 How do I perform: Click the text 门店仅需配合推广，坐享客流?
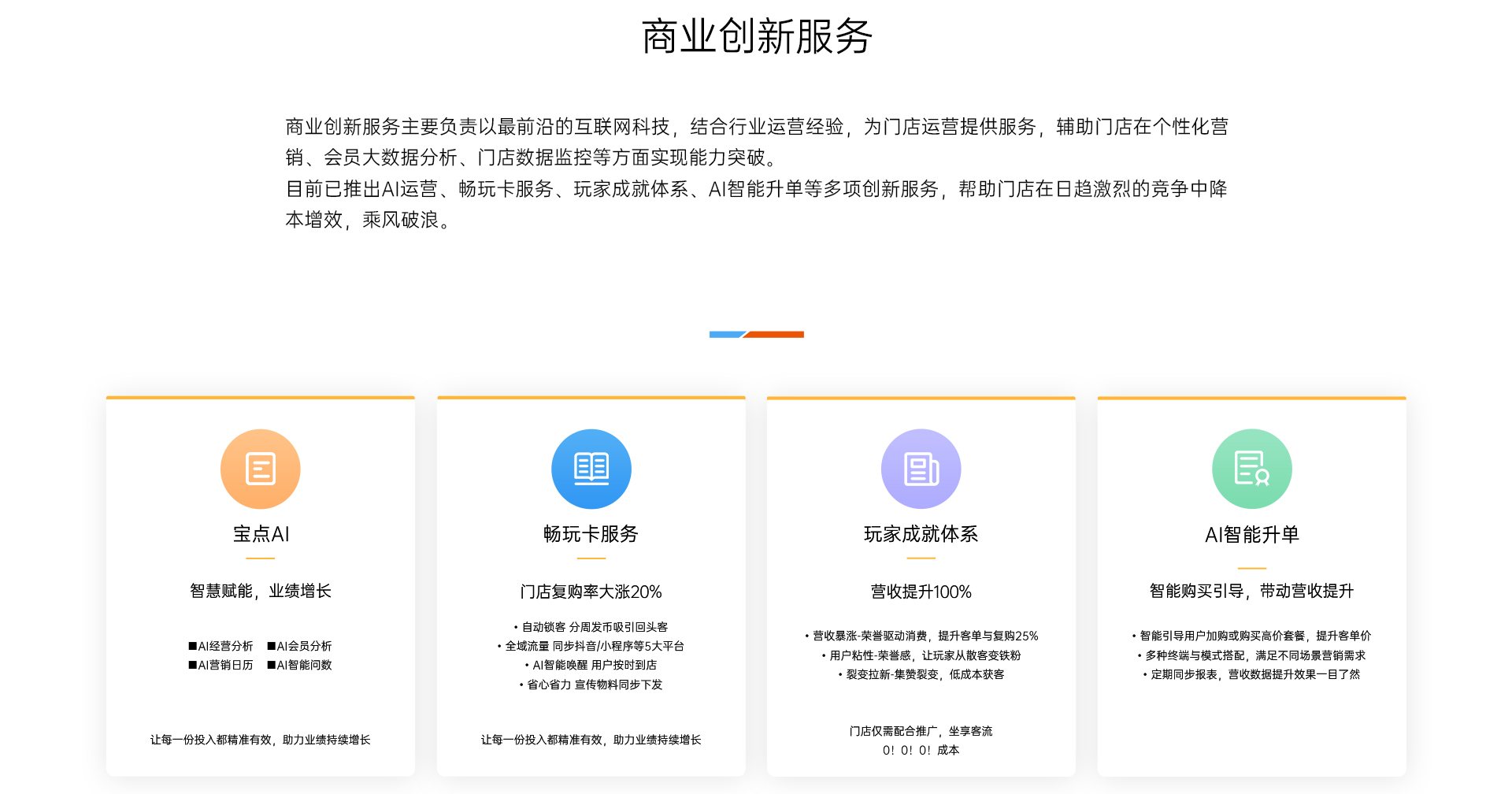pyautogui.click(x=921, y=731)
